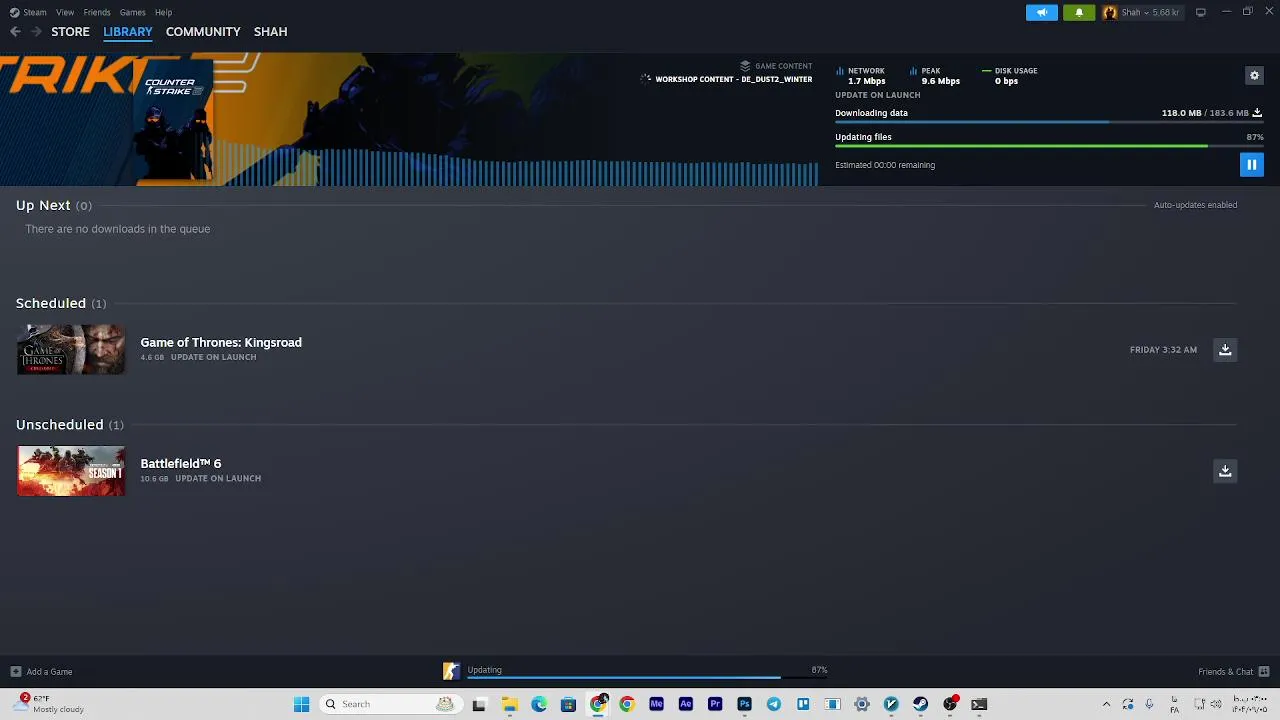The height and width of the screenshot is (720, 1280).
Task: Click Estimated 00:00 remaining text
Action: (885, 165)
